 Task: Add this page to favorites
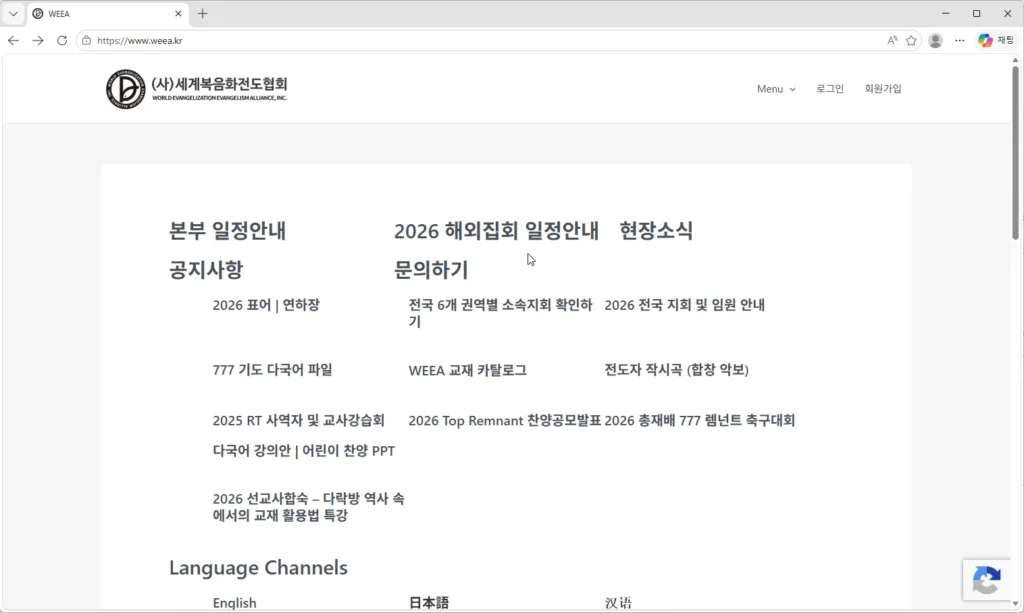(911, 40)
